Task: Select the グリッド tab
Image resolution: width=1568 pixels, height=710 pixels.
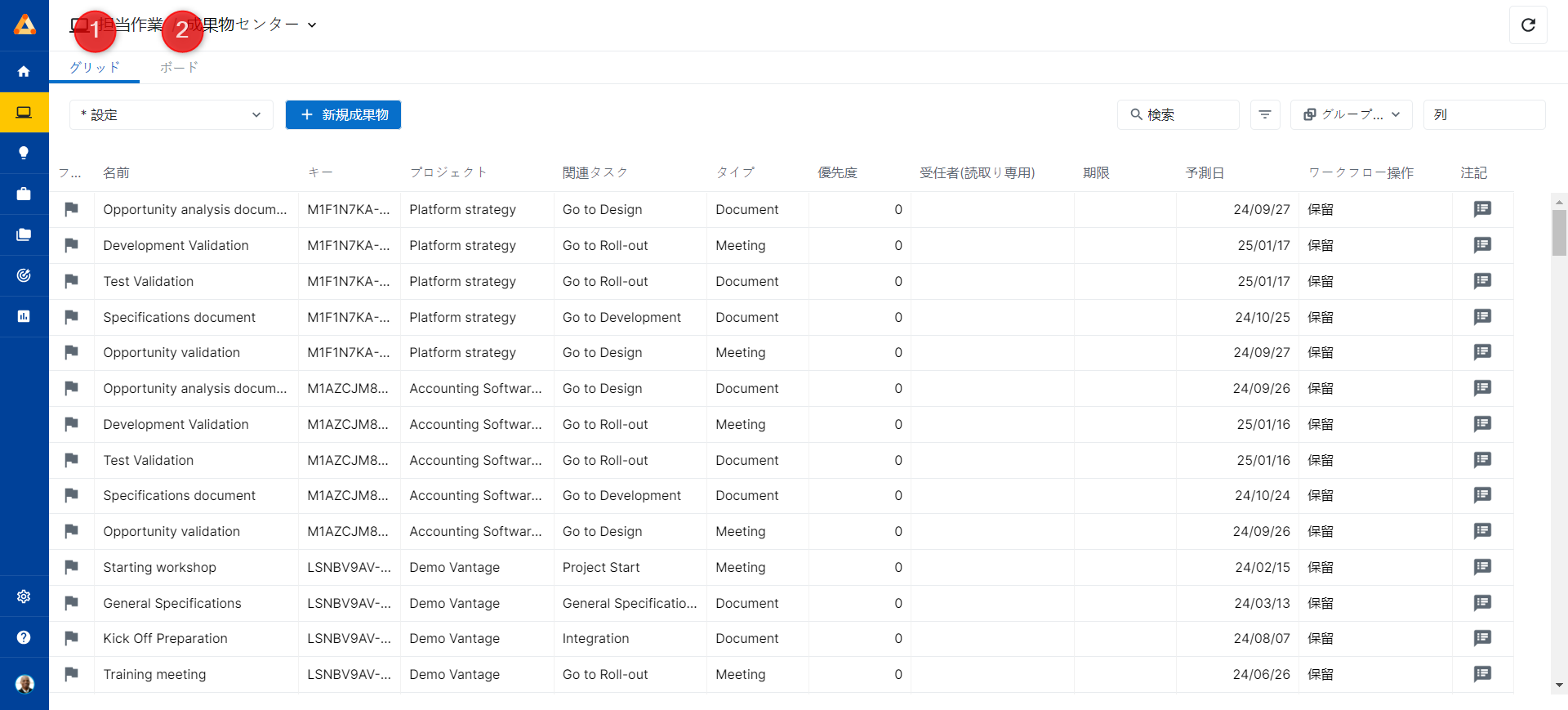Action: [95, 67]
